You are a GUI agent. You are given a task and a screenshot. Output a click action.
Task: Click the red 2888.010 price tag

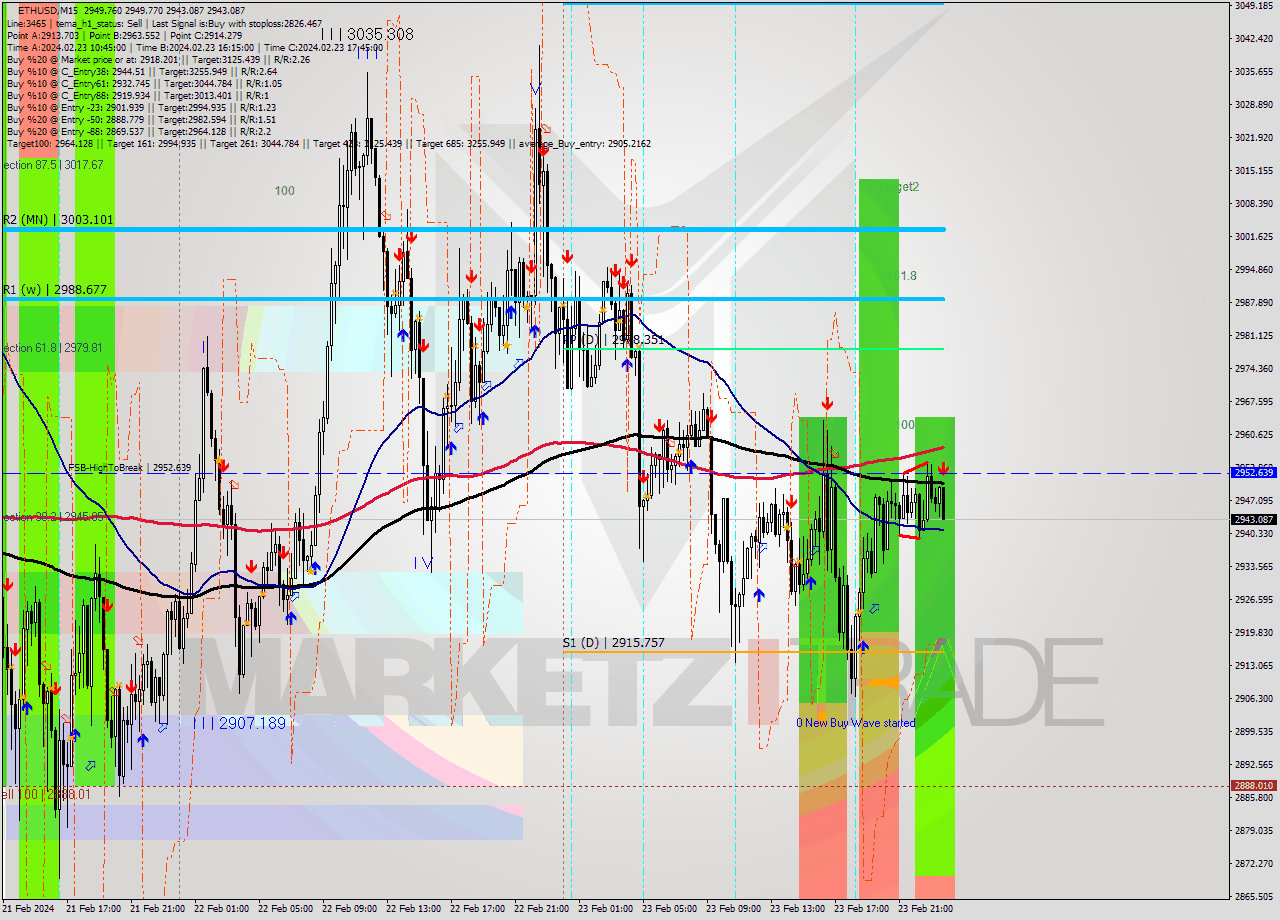point(1253,786)
